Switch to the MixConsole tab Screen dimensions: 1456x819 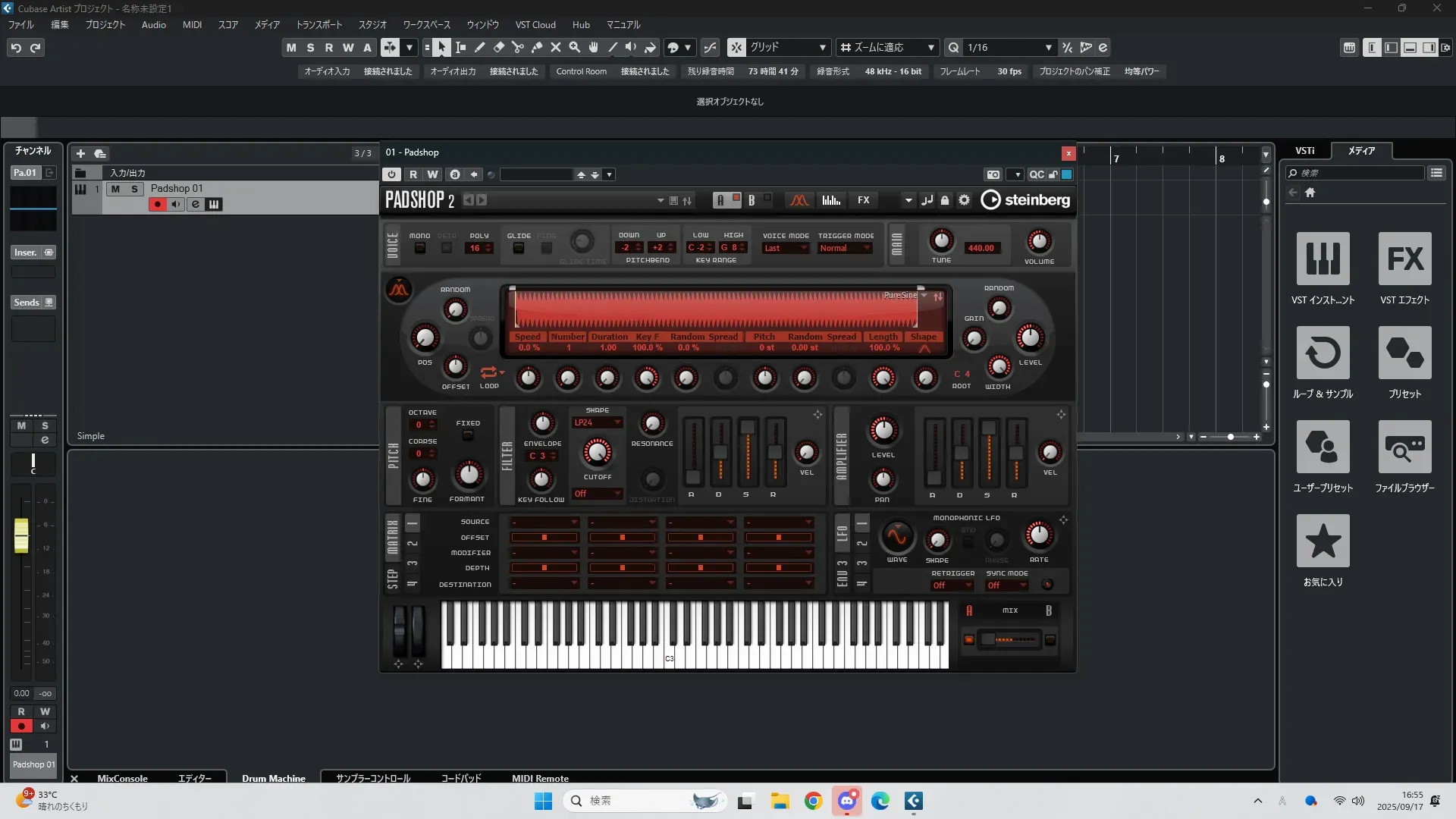[122, 778]
